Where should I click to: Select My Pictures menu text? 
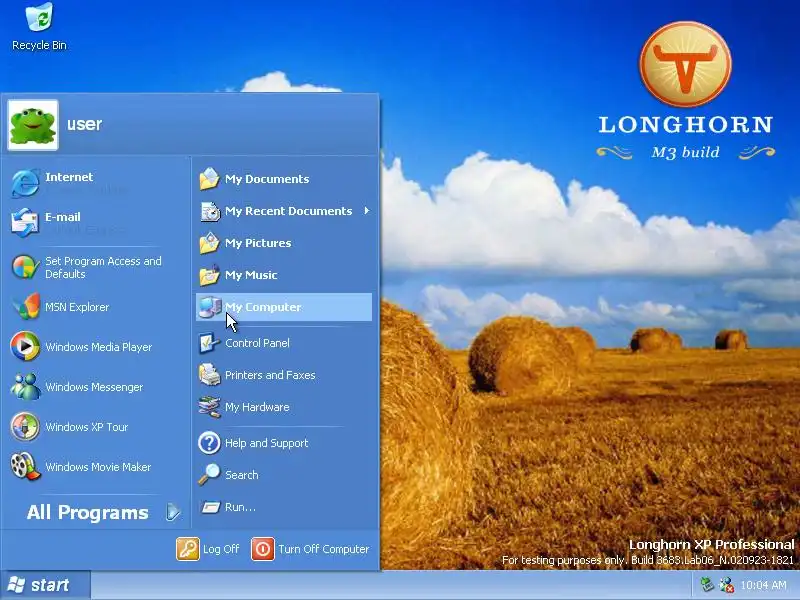(x=258, y=243)
